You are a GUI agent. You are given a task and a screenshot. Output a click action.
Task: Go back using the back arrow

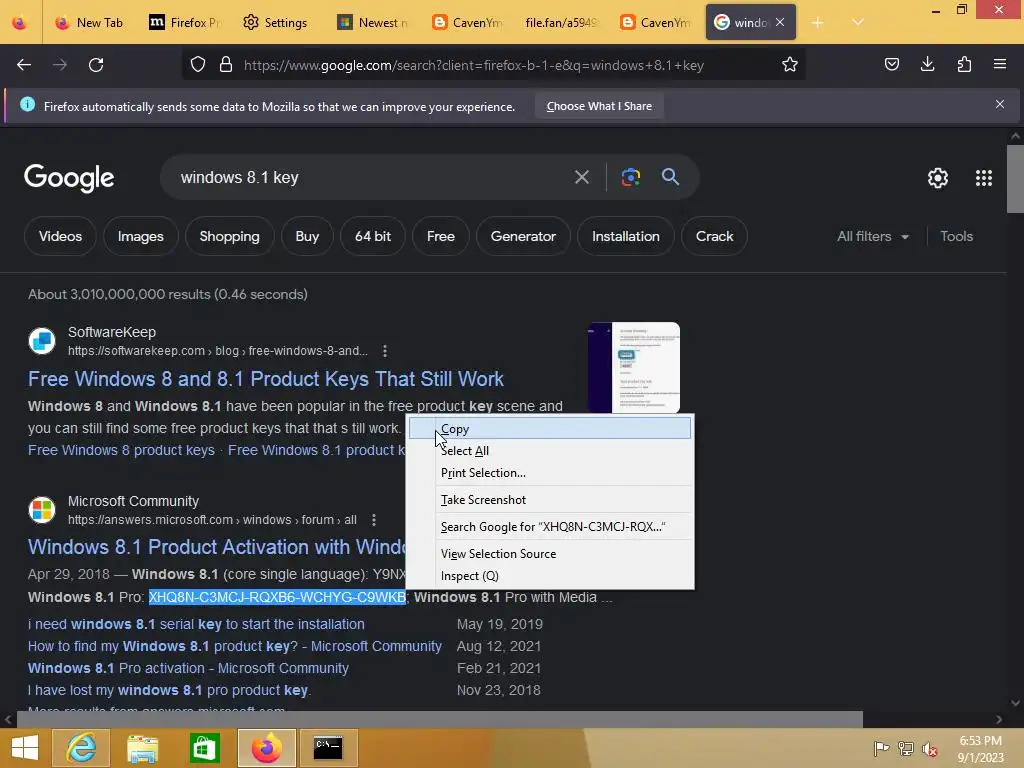click(24, 65)
